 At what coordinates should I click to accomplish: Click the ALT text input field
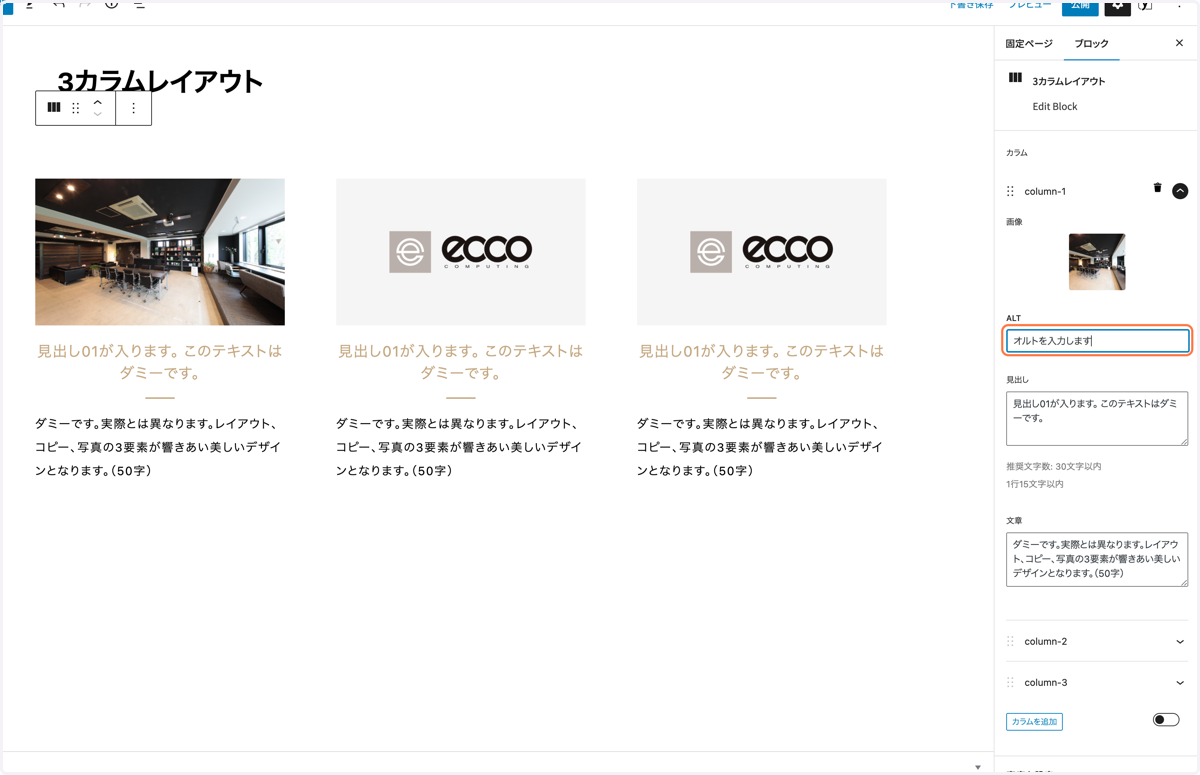click(1097, 341)
